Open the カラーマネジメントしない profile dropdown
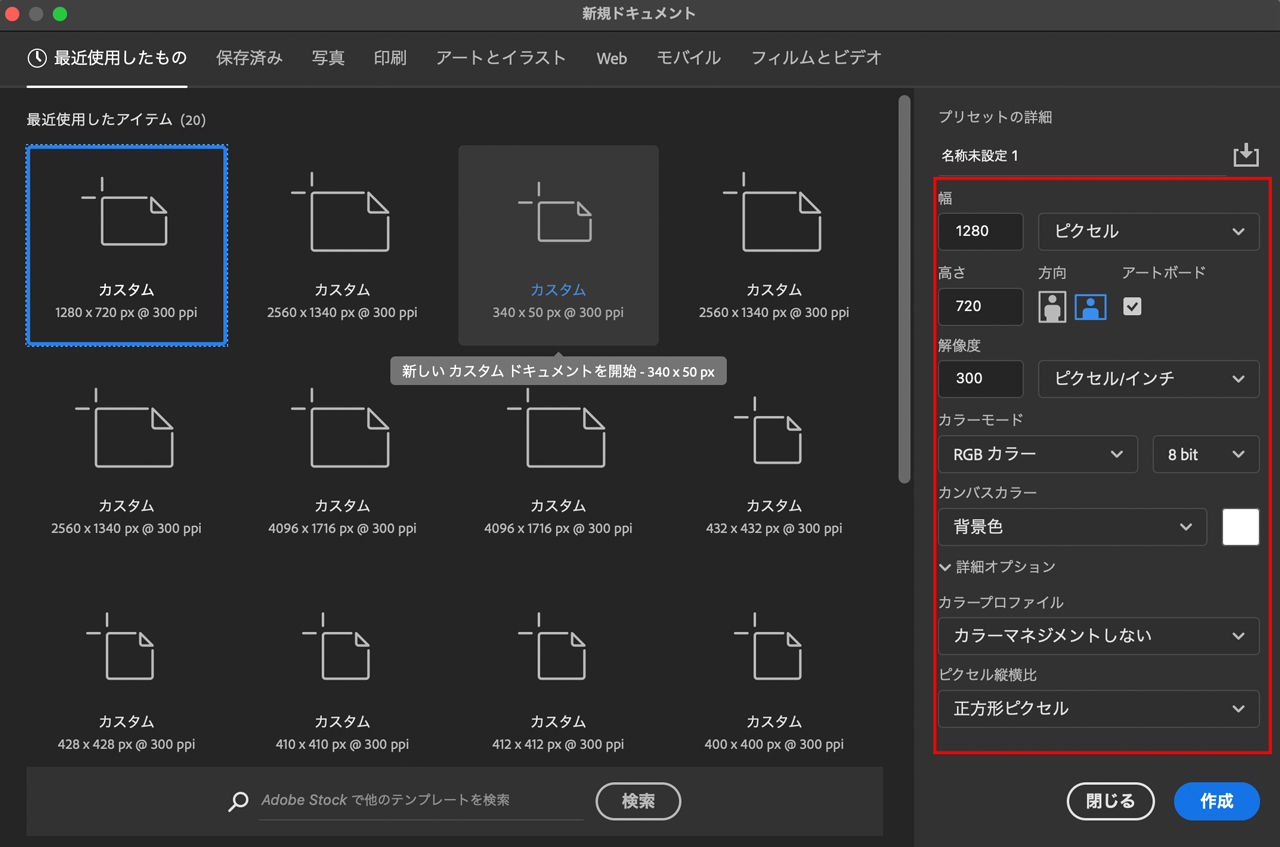The width and height of the screenshot is (1280, 847). [1098, 636]
